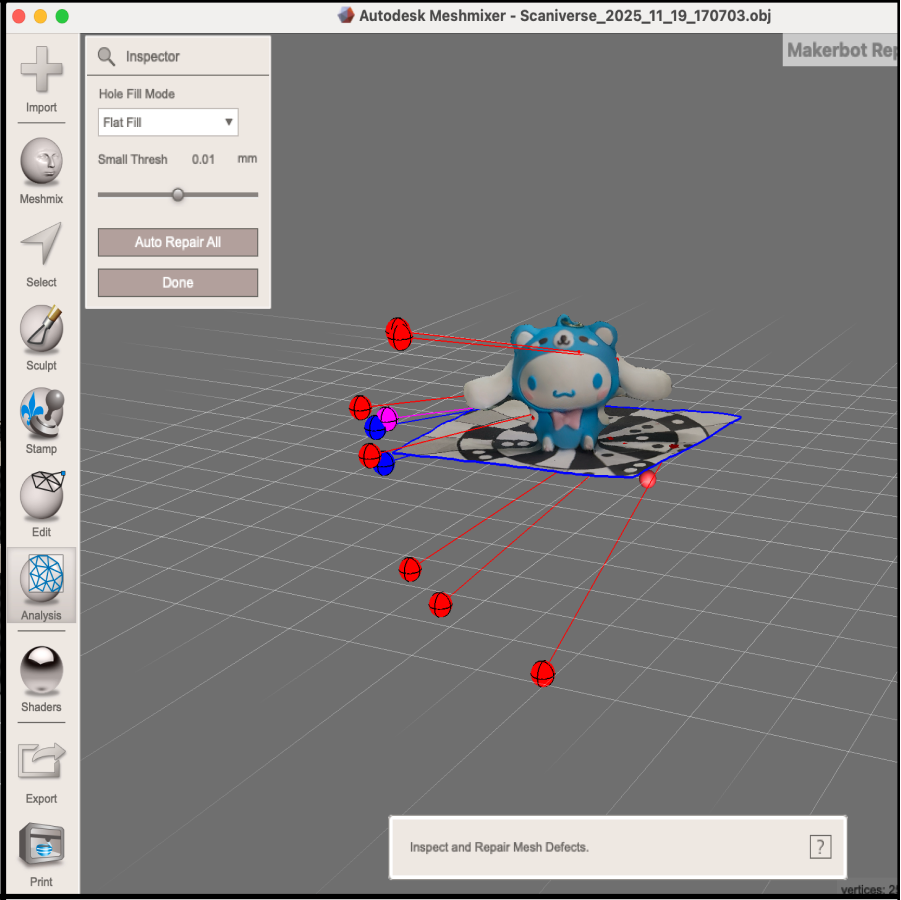Click the Small Thresh value 0.01
This screenshot has height=900, width=901.
tap(203, 160)
